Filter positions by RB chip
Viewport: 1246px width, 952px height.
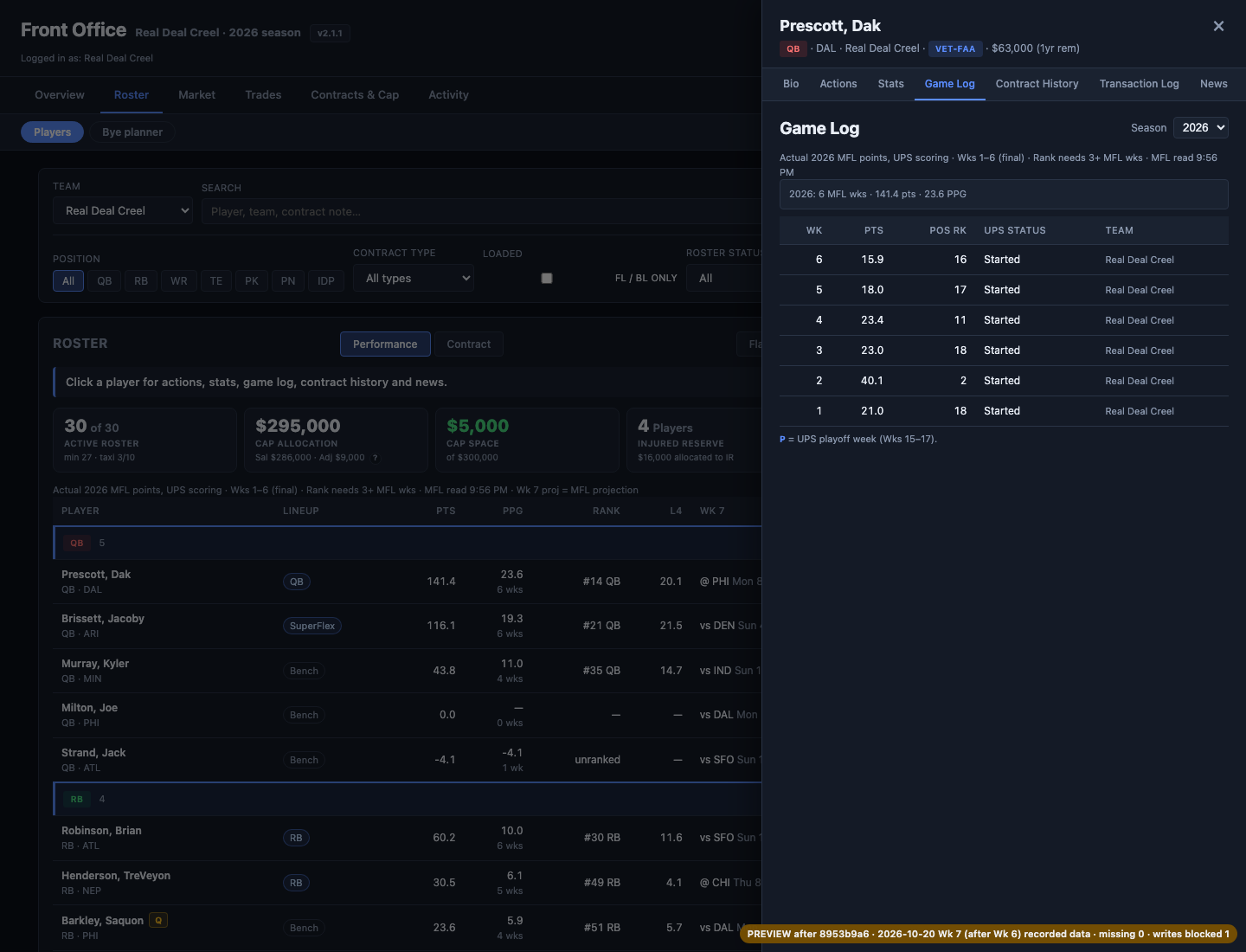[141, 281]
